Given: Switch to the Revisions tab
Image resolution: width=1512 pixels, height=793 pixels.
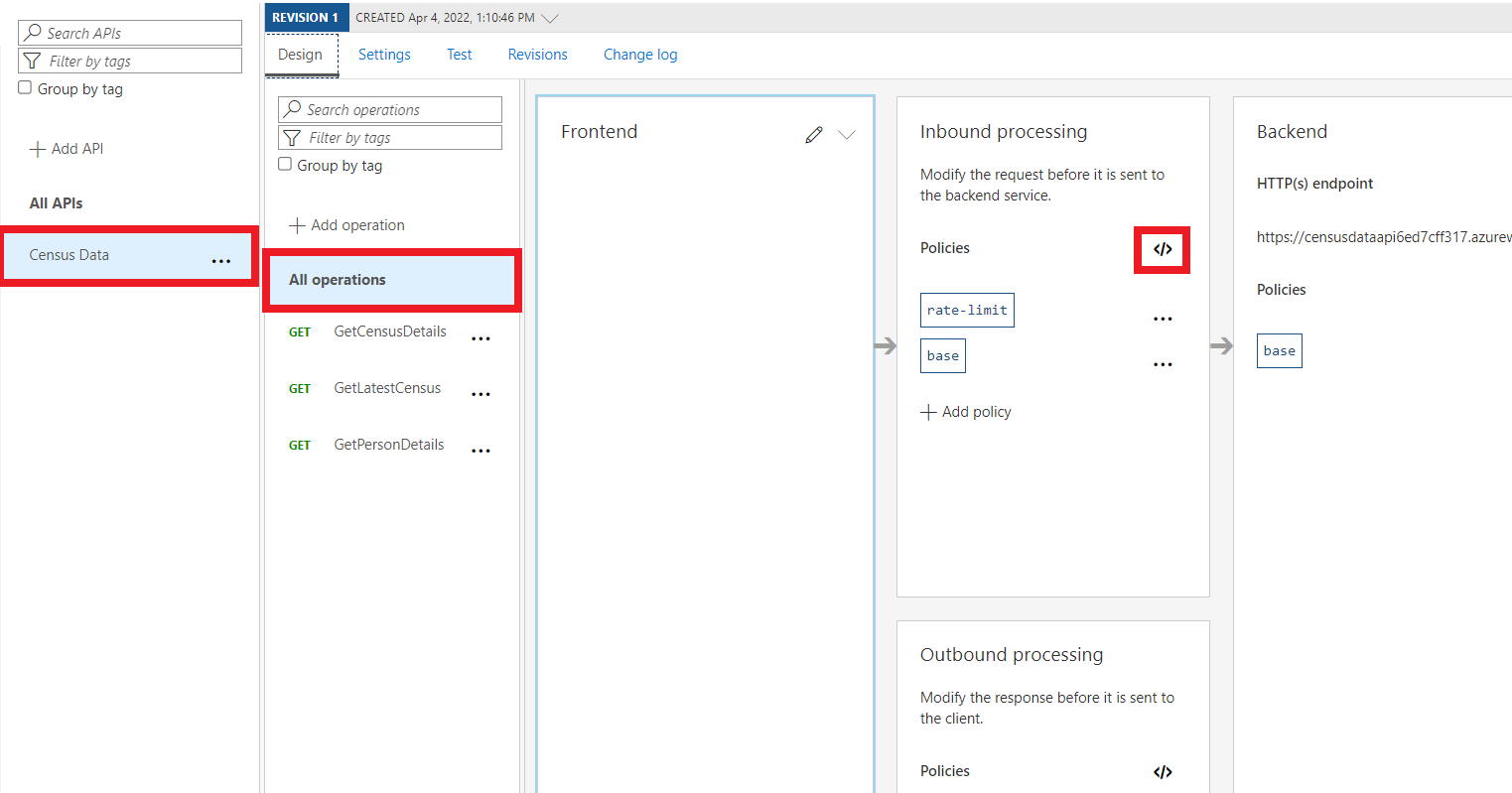Looking at the screenshot, I should click(x=538, y=55).
